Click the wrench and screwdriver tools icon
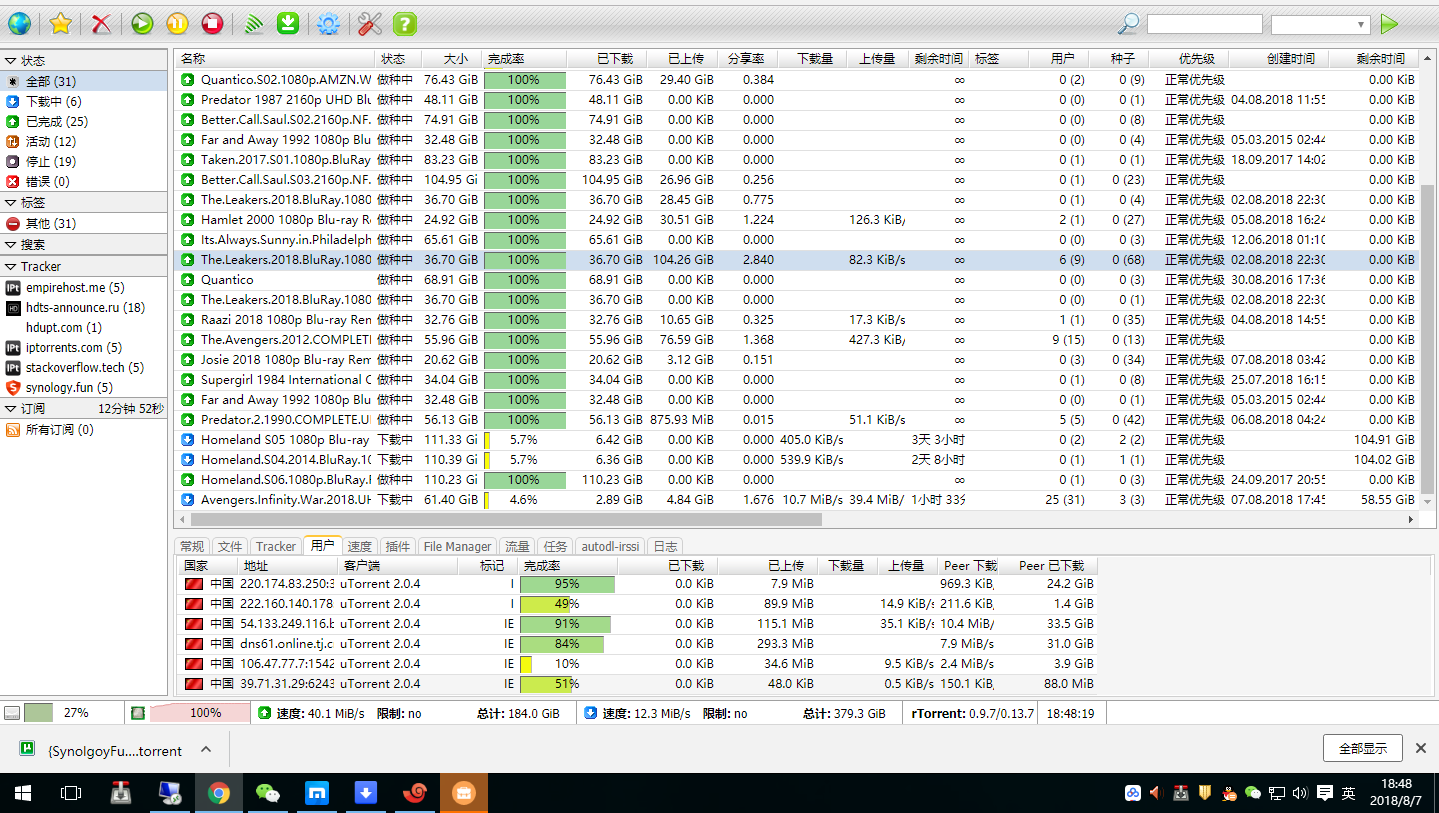 (x=369, y=23)
